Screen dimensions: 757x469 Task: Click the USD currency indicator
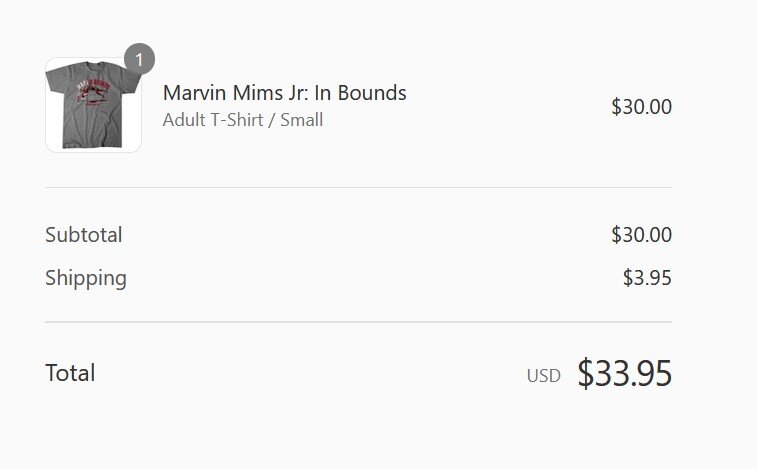[544, 376]
